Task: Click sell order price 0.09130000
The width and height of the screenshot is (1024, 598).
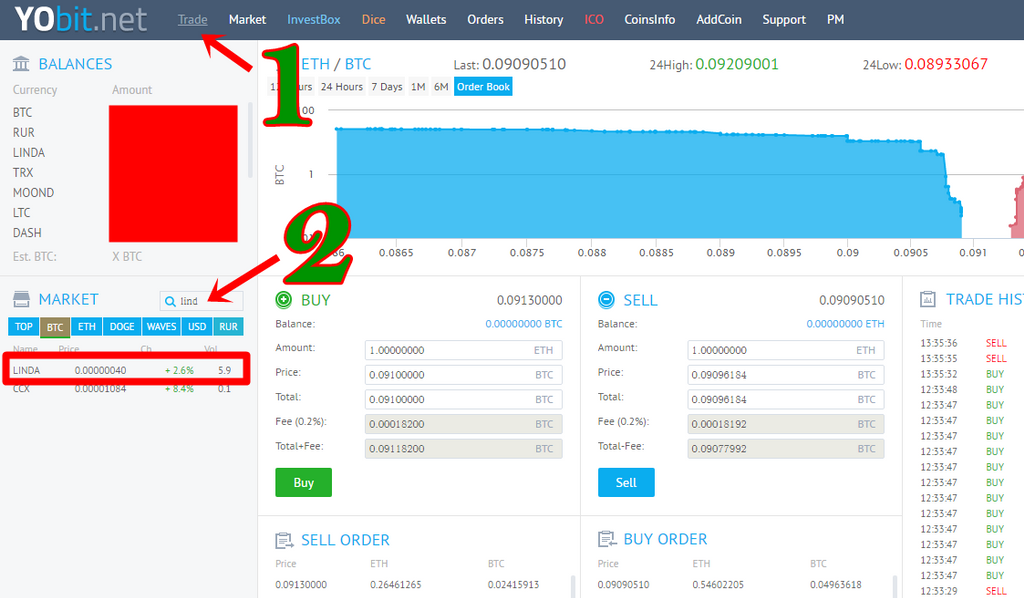Action: [x=301, y=584]
